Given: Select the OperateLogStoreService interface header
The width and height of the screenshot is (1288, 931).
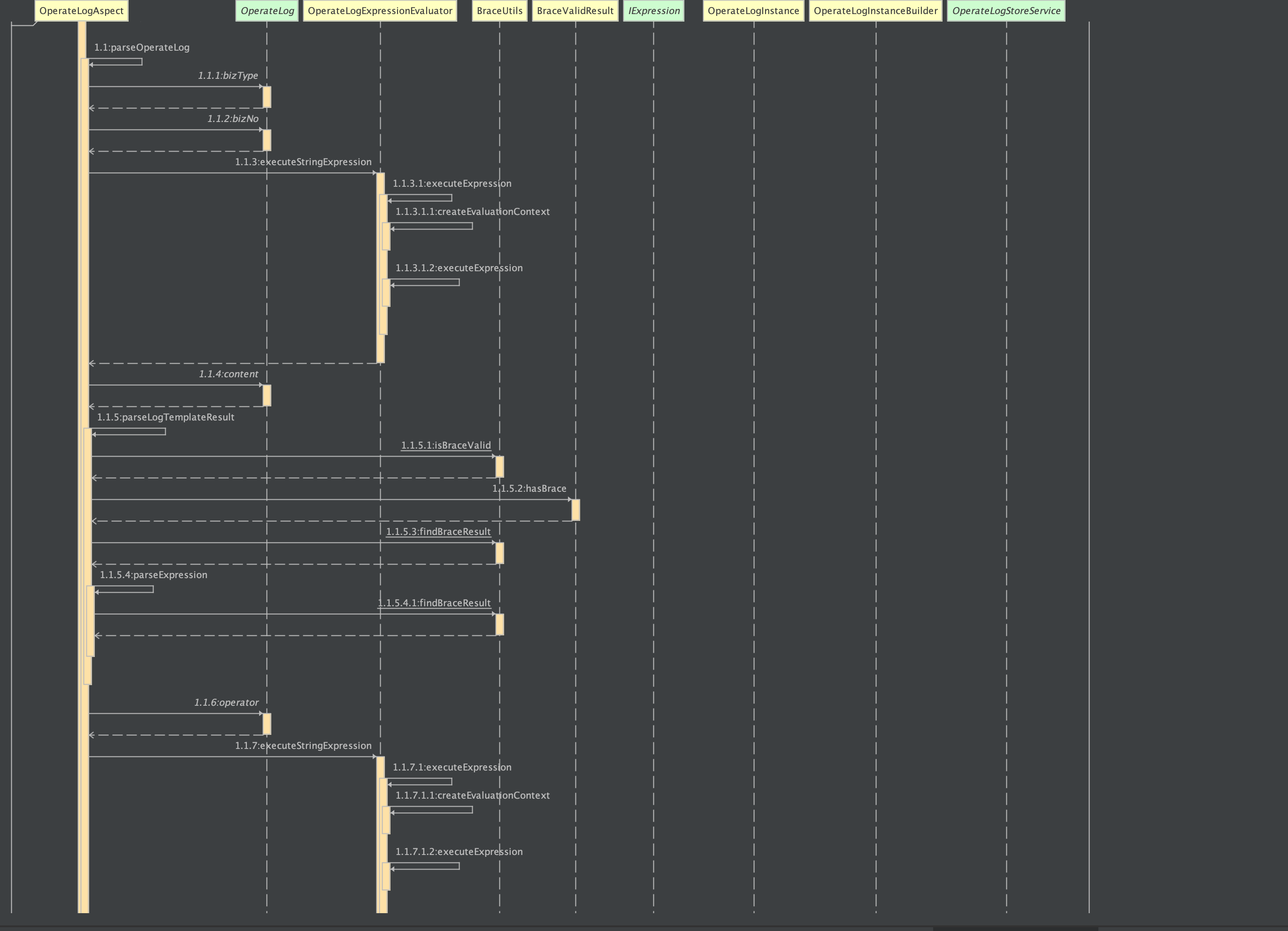Looking at the screenshot, I should pos(1006,11).
